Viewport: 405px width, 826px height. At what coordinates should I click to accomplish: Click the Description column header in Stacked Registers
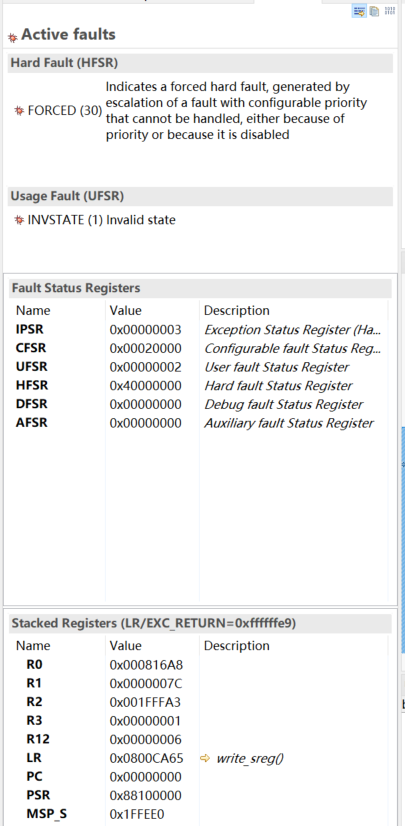click(x=236, y=645)
